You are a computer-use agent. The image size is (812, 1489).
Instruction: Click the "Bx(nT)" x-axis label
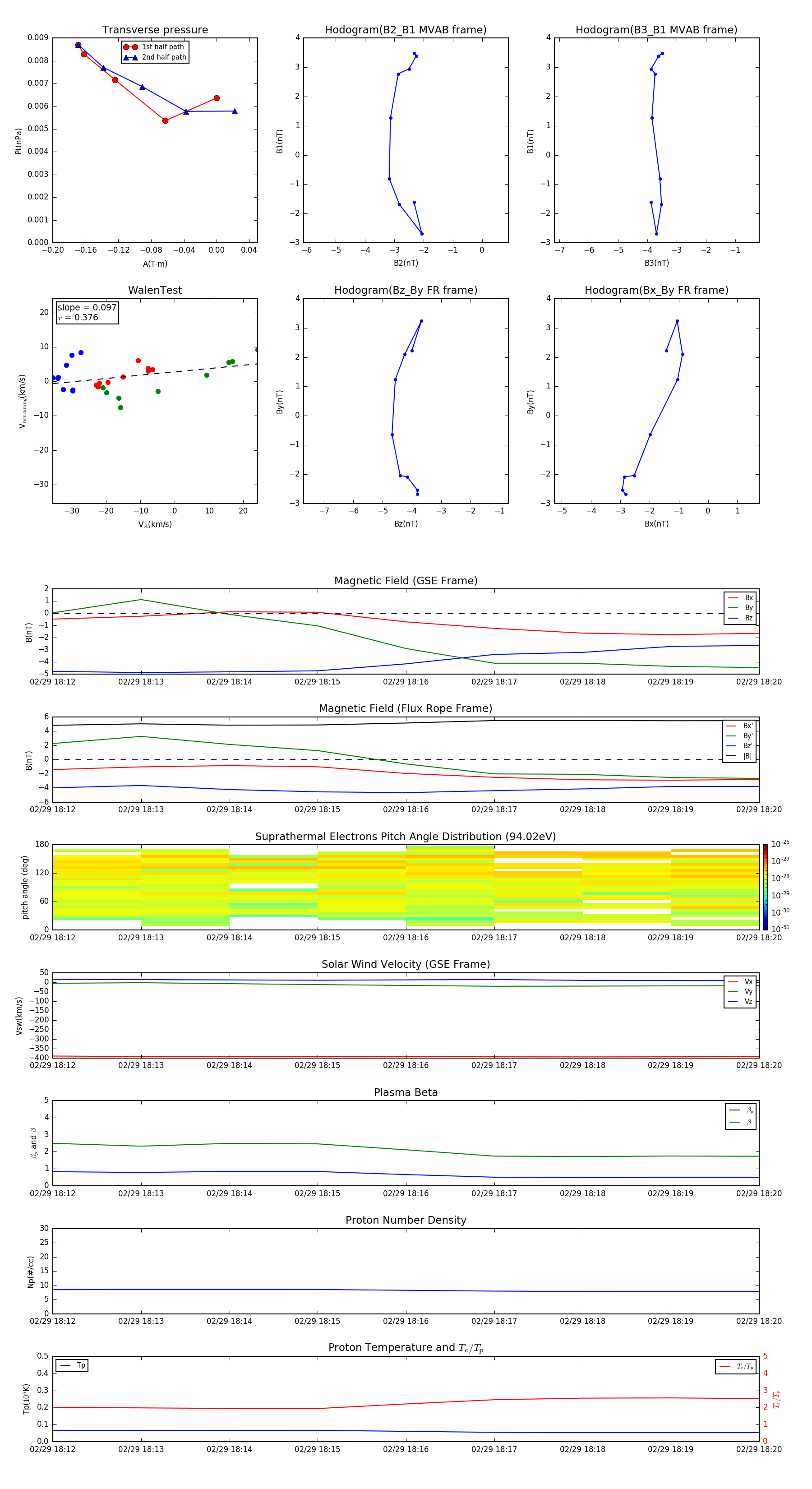(x=656, y=524)
